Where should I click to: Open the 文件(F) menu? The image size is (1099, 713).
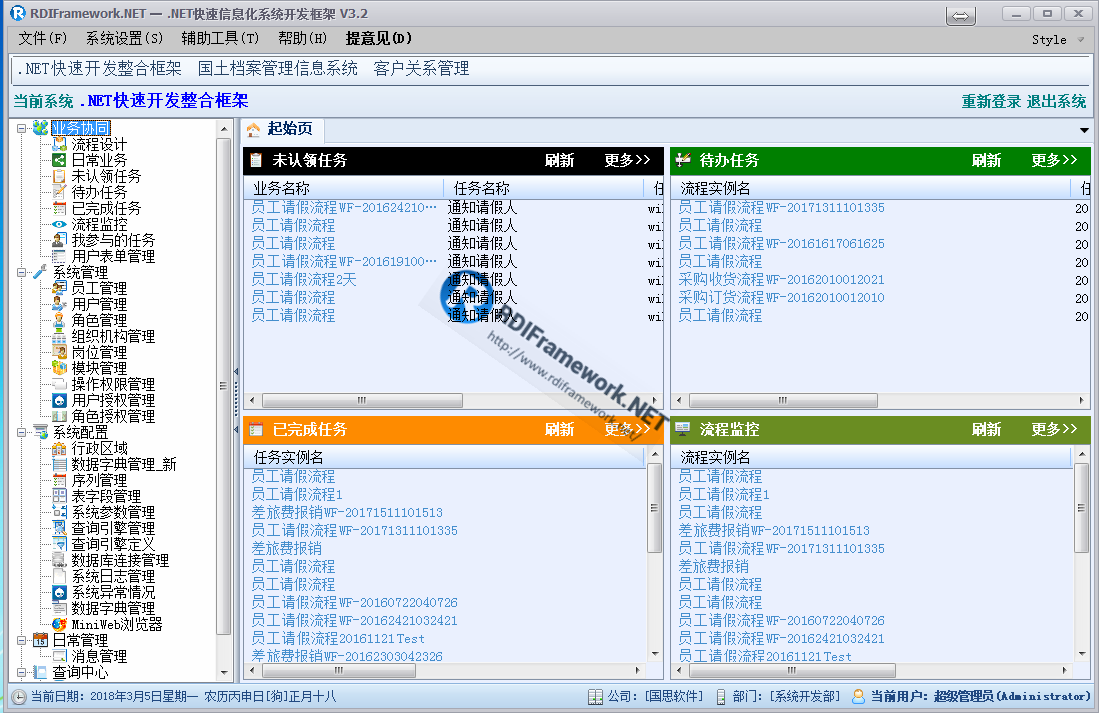[43, 39]
